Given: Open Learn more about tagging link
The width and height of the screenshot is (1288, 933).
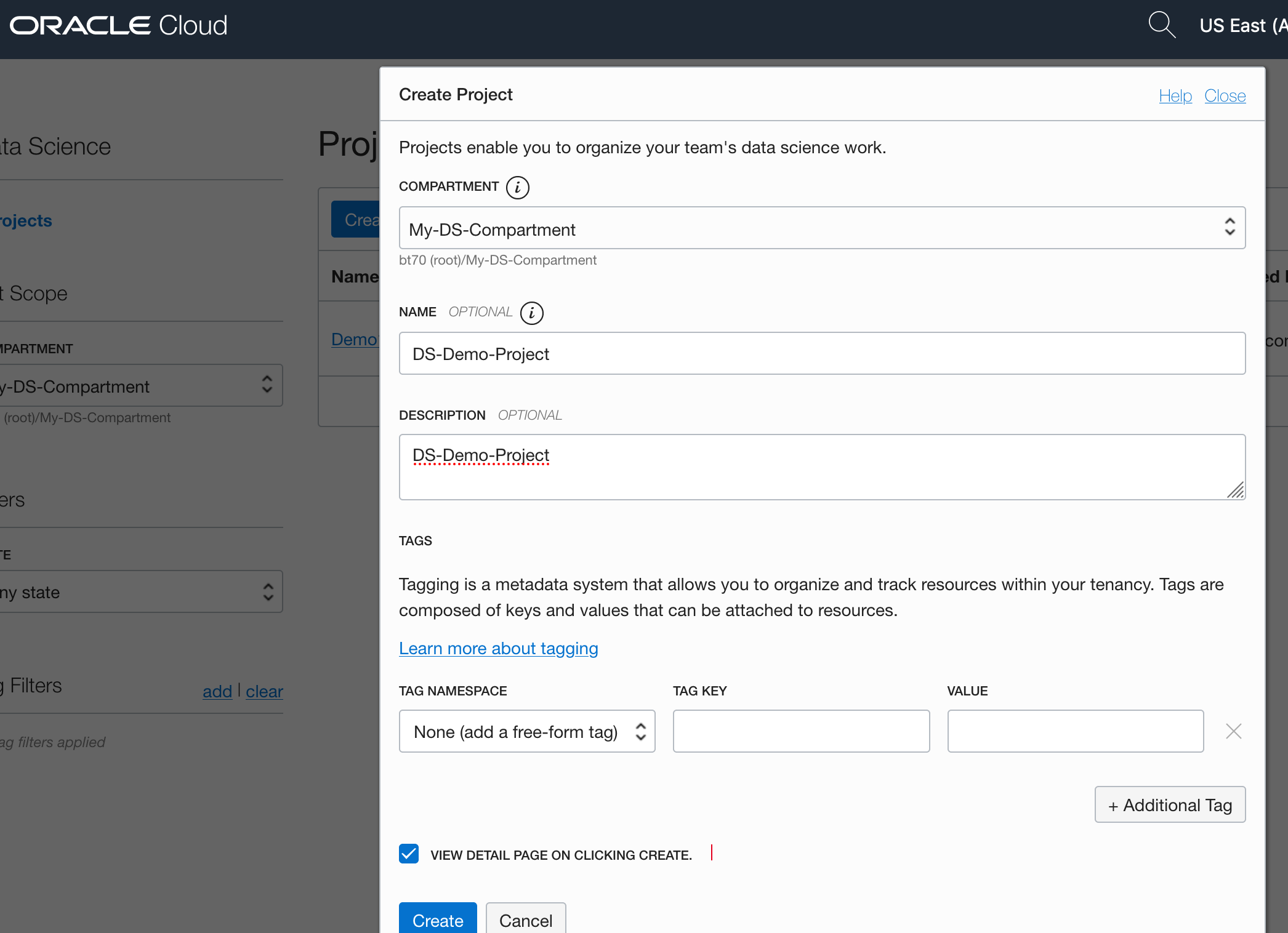Looking at the screenshot, I should point(498,648).
